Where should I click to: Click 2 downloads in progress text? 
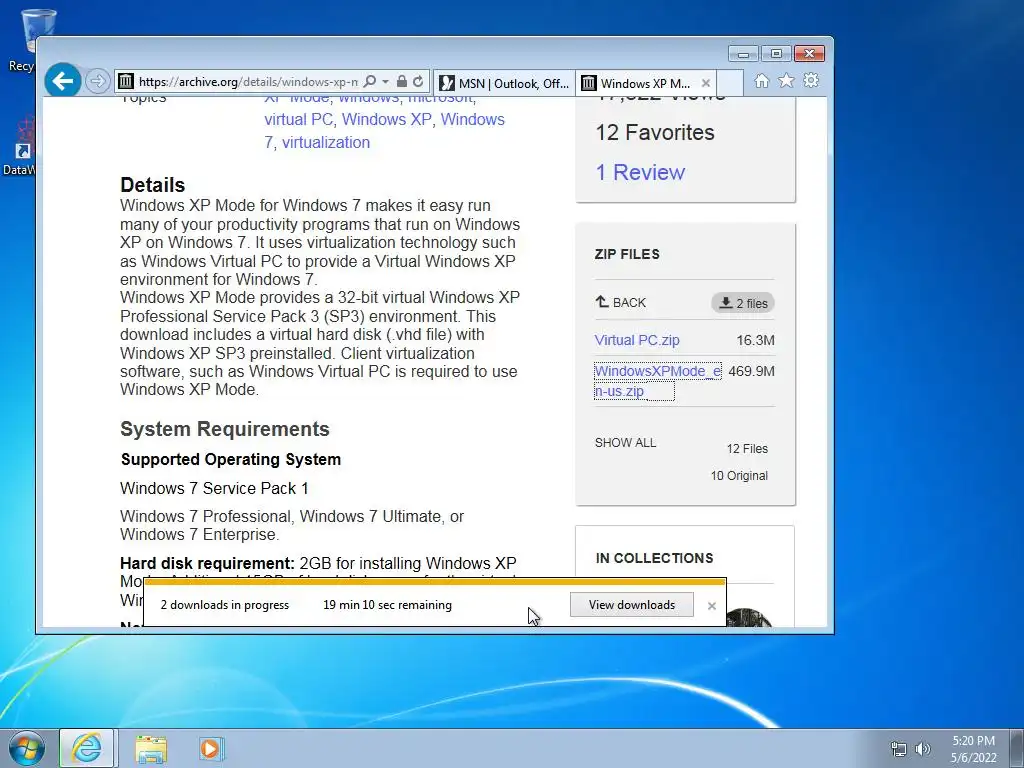(225, 605)
